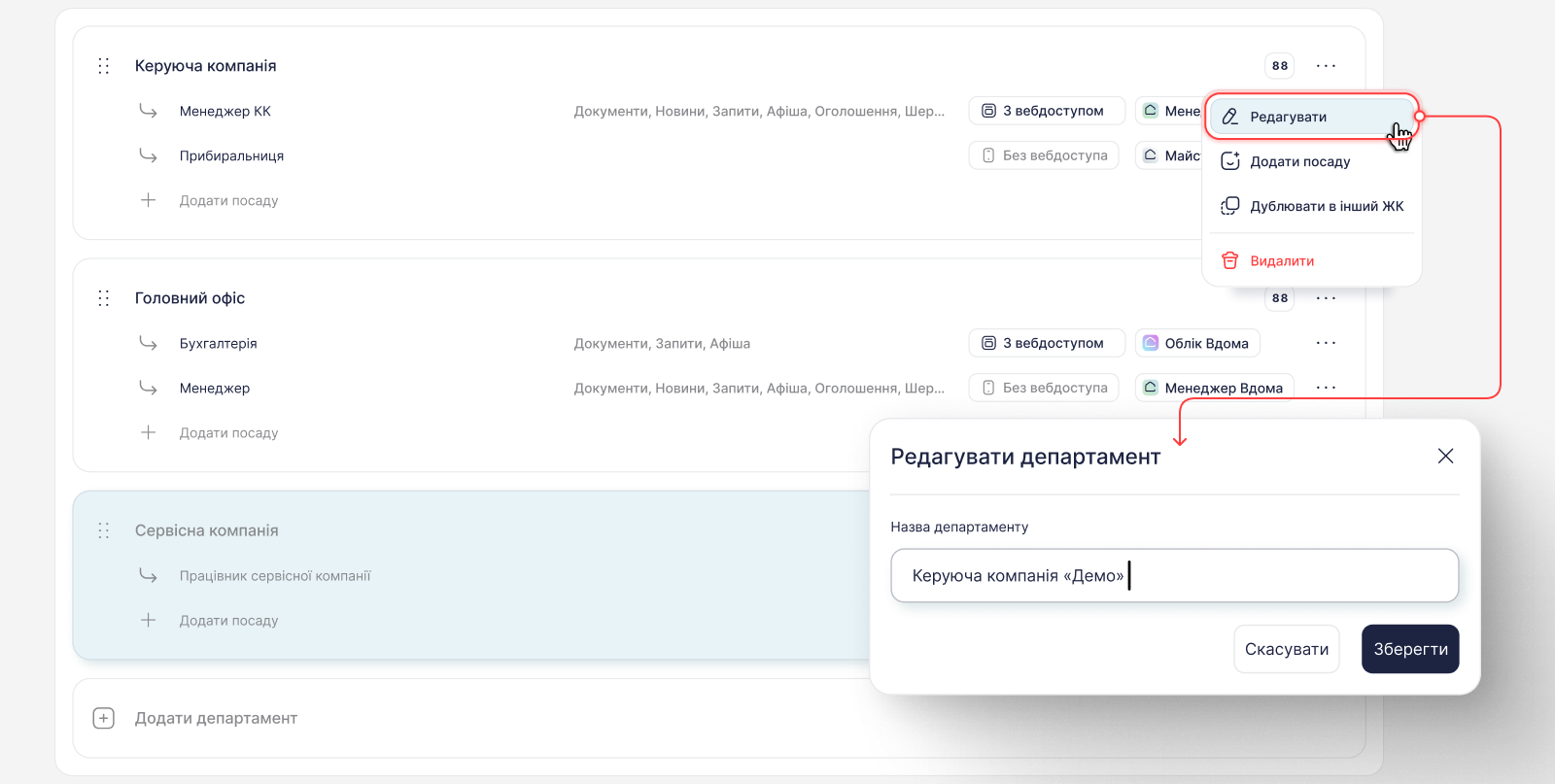Click the 88 badge in Керуюча компанія header
This screenshot has width=1555, height=784.
(1280, 66)
